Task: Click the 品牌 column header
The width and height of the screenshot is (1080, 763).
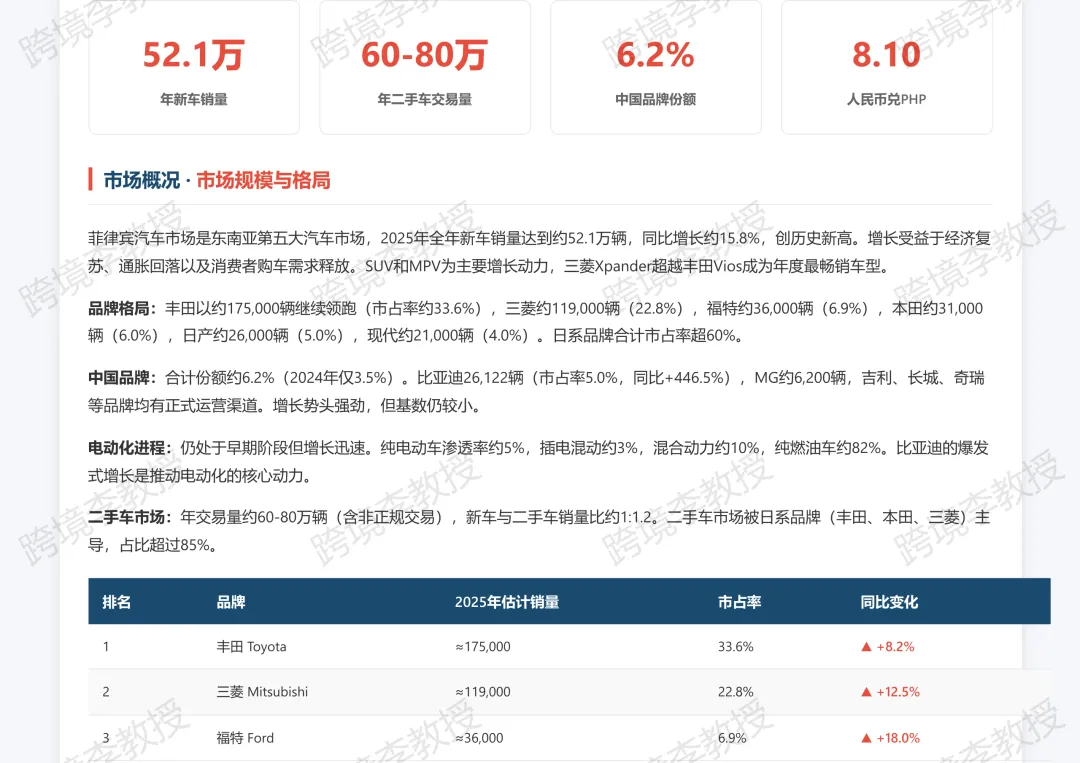Action: 231,602
